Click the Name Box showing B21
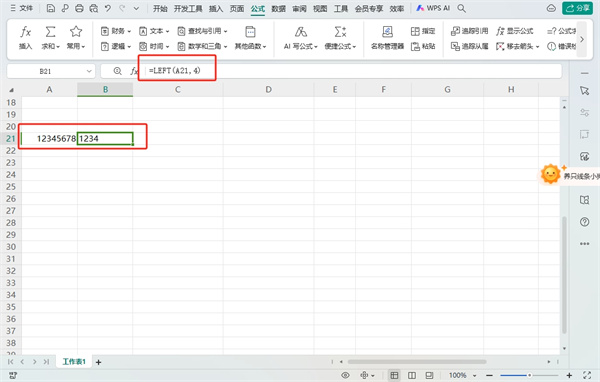This screenshot has height=382, width=600. click(x=45, y=71)
